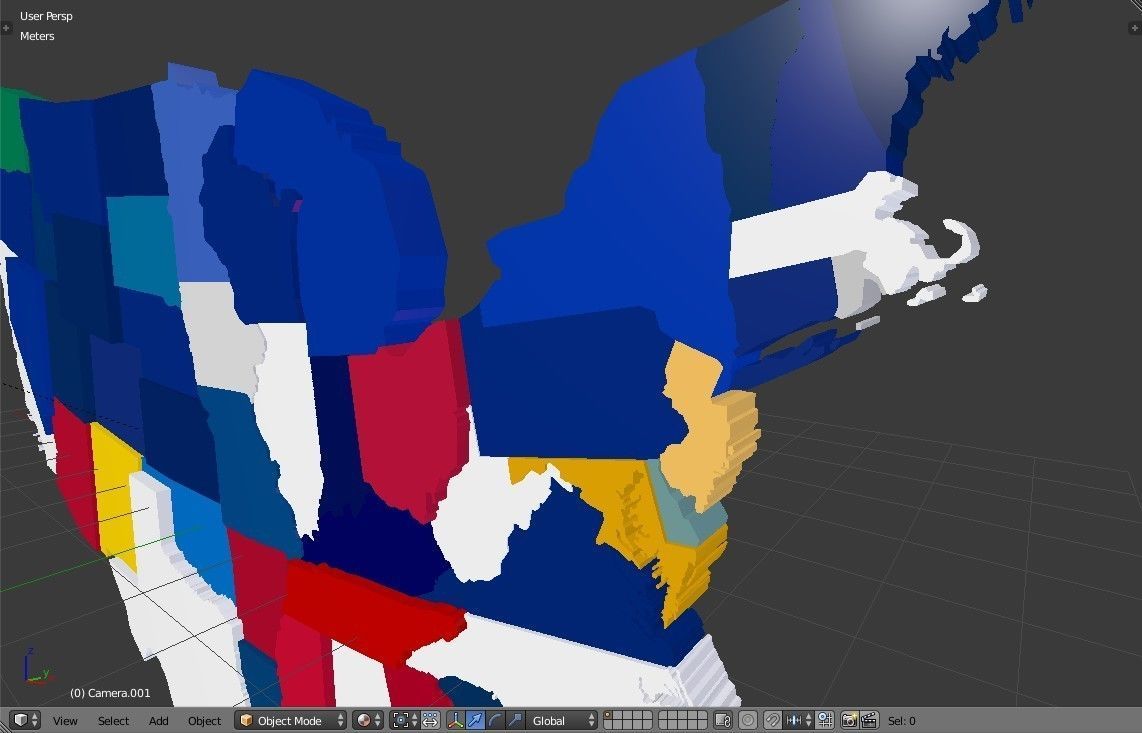The image size is (1142, 733).
Task: Open the Global transform orientation dropdown
Action: (562, 721)
